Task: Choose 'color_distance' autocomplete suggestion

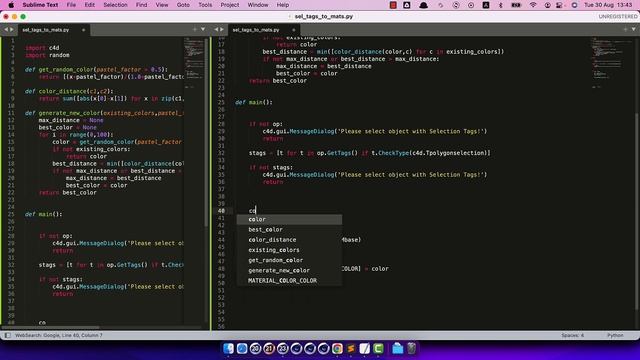Action: coord(289,240)
